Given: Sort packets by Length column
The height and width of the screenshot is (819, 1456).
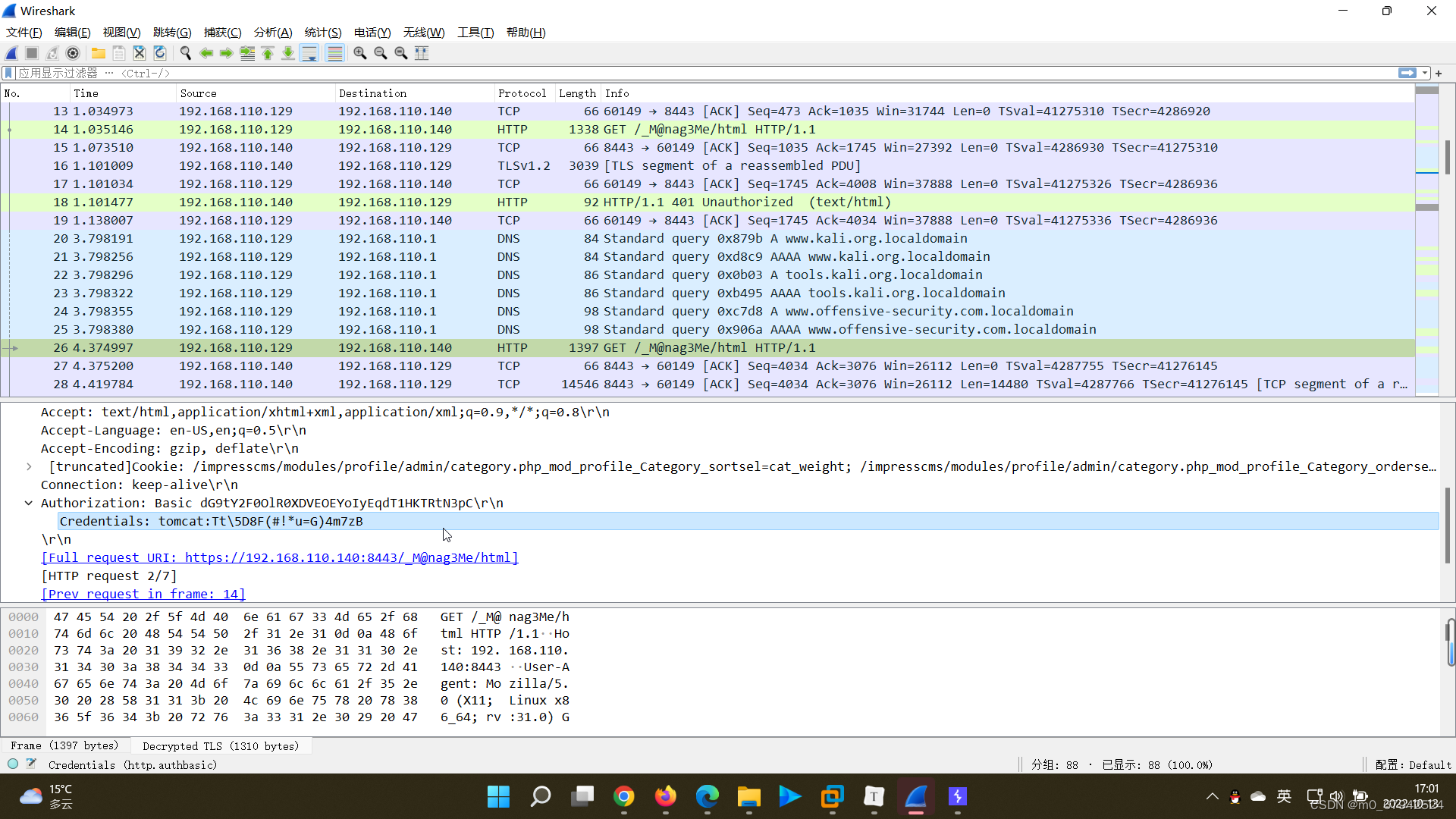Looking at the screenshot, I should 577,93.
